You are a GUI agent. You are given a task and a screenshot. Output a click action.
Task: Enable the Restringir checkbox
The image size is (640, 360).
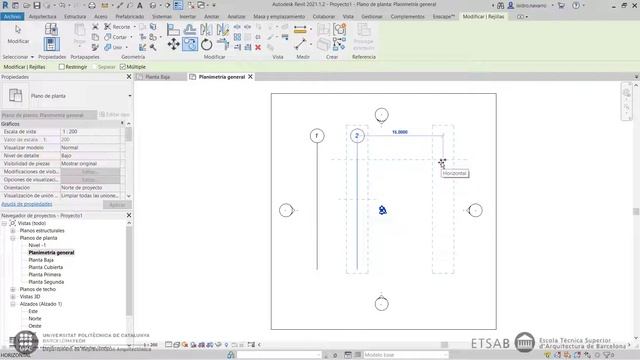[x=62, y=67]
